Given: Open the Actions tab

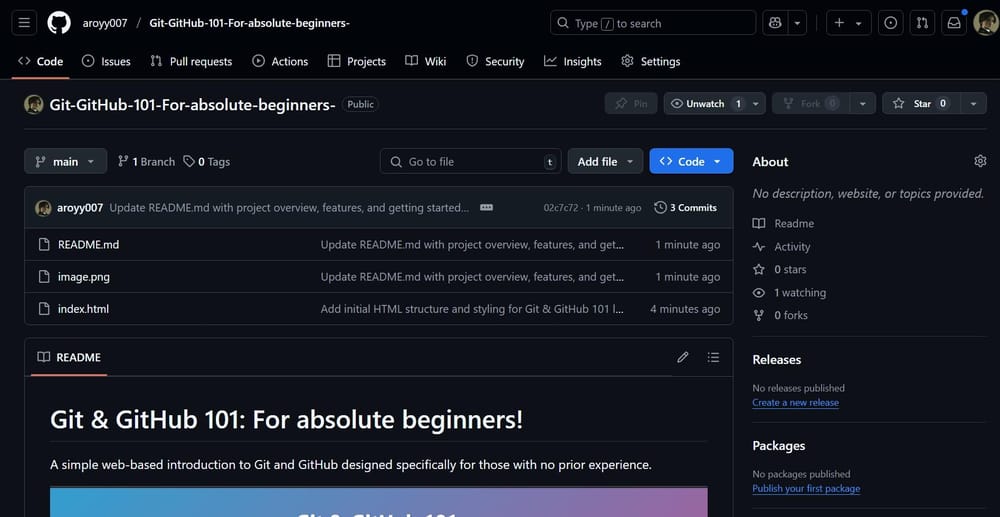Looking at the screenshot, I should tap(281, 61).
